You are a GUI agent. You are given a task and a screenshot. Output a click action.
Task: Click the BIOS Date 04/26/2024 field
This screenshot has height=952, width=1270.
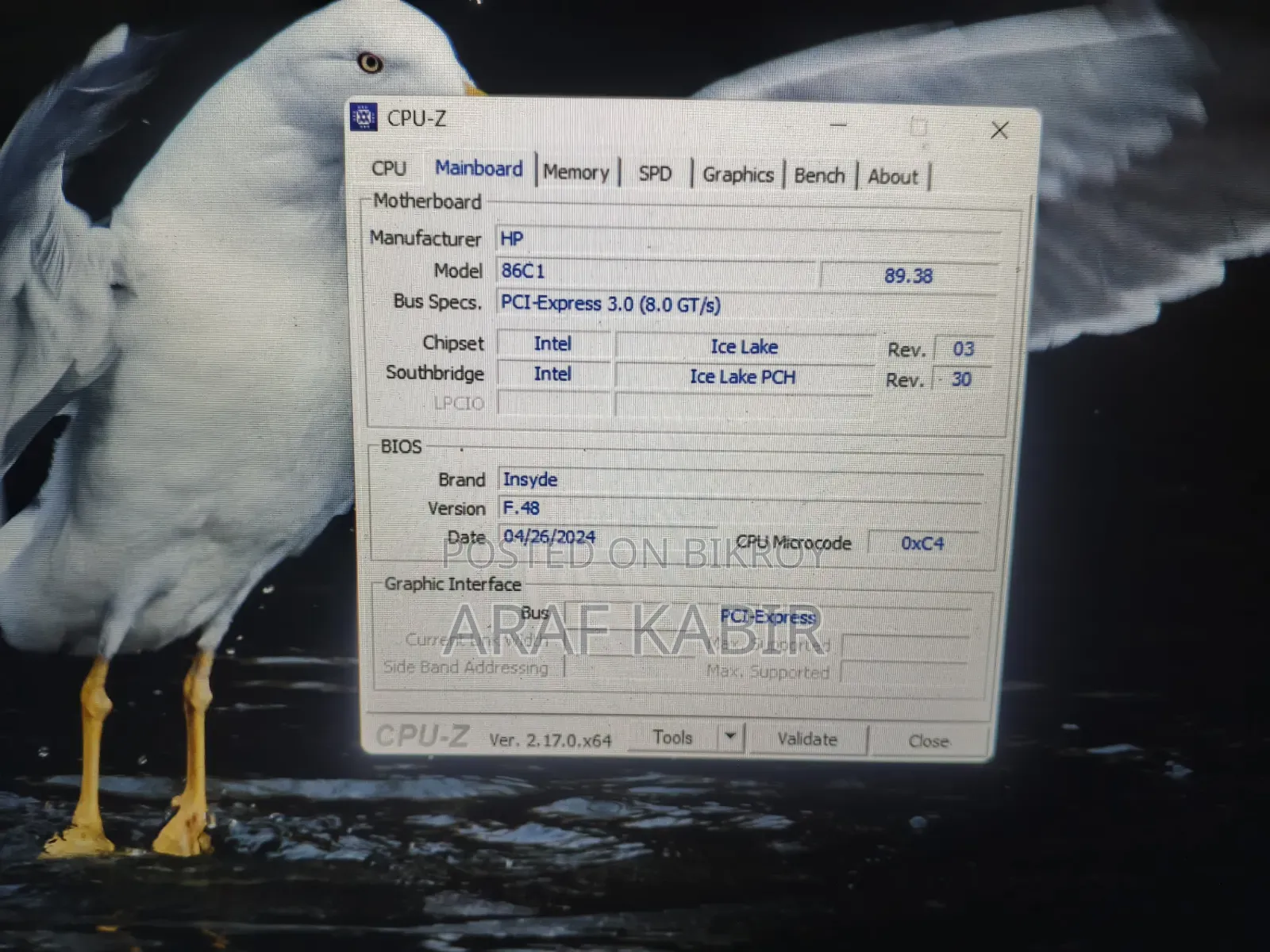tap(608, 537)
